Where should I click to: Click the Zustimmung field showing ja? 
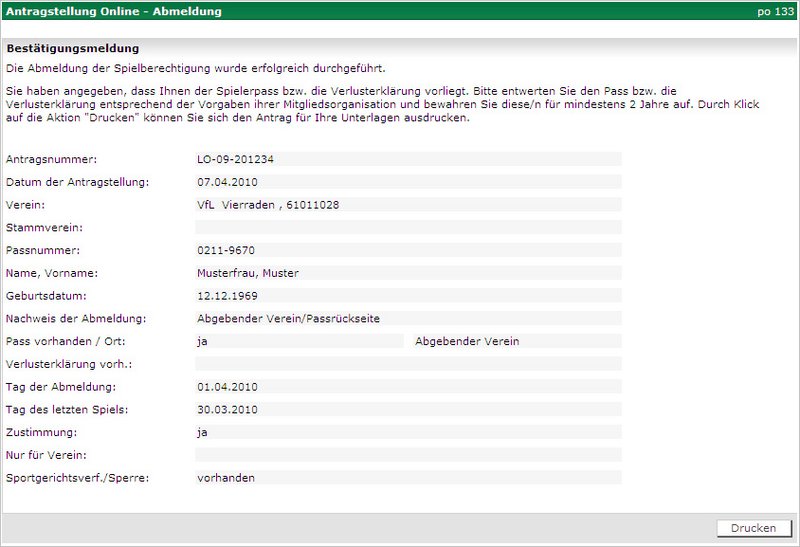coord(408,432)
